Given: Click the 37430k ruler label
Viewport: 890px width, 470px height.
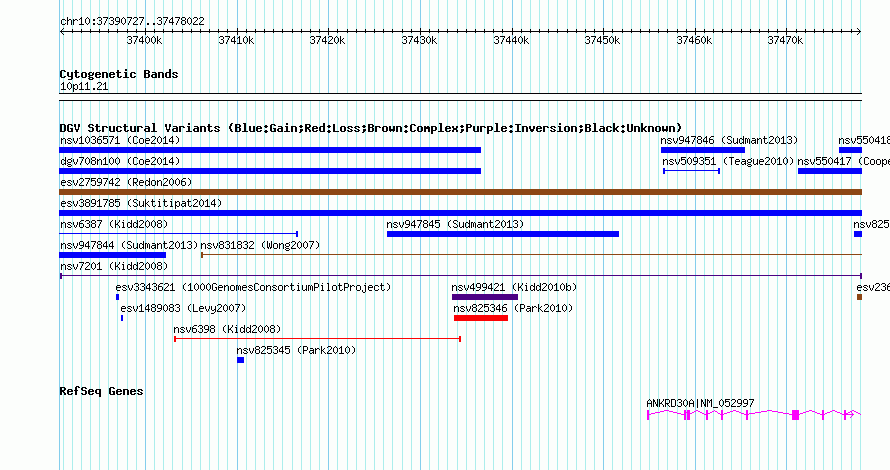Looking at the screenshot, I should (419, 40).
